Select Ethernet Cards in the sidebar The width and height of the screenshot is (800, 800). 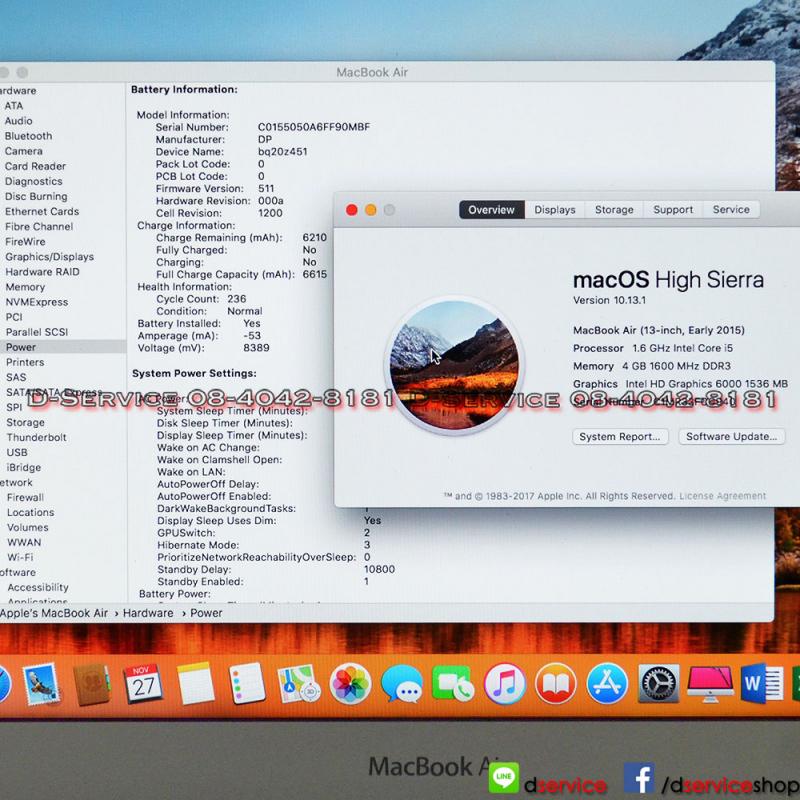pyautogui.click(x=42, y=211)
